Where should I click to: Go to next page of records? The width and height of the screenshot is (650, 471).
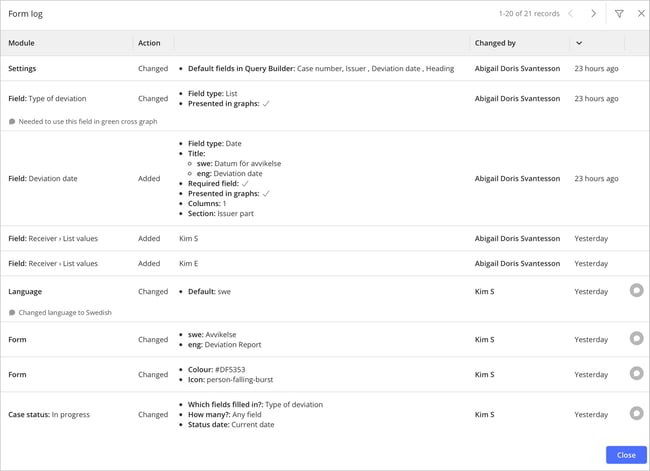593,14
